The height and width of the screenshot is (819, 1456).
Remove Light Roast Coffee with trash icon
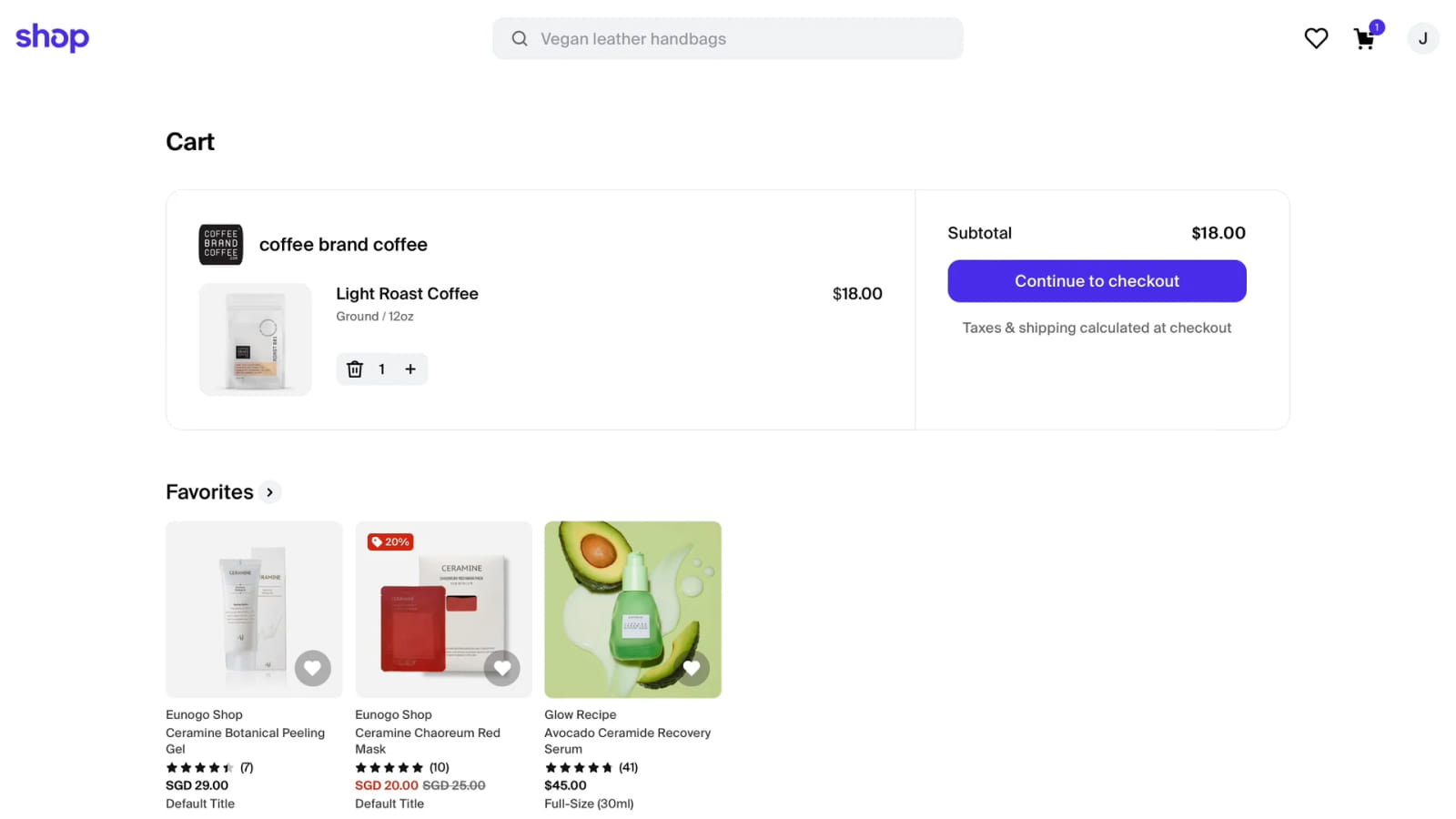(355, 369)
